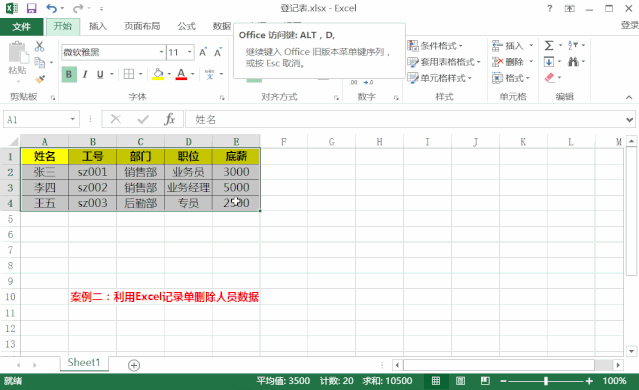Switch to Page Layout view icon

[460, 381]
